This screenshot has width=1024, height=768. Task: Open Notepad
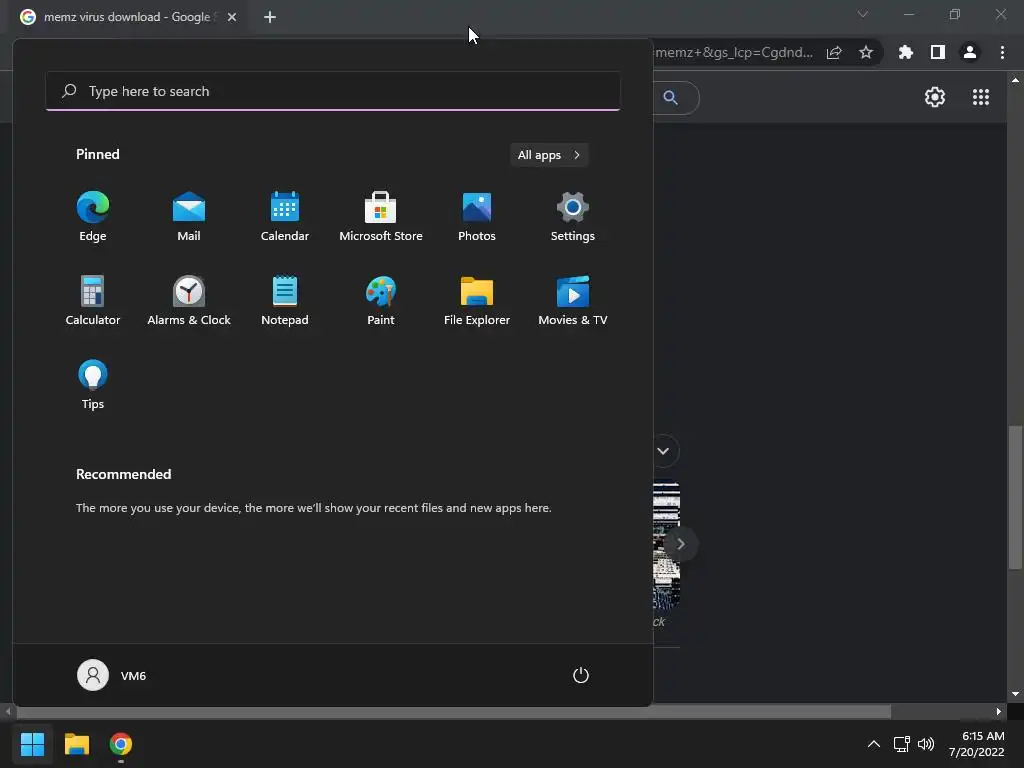click(x=285, y=301)
